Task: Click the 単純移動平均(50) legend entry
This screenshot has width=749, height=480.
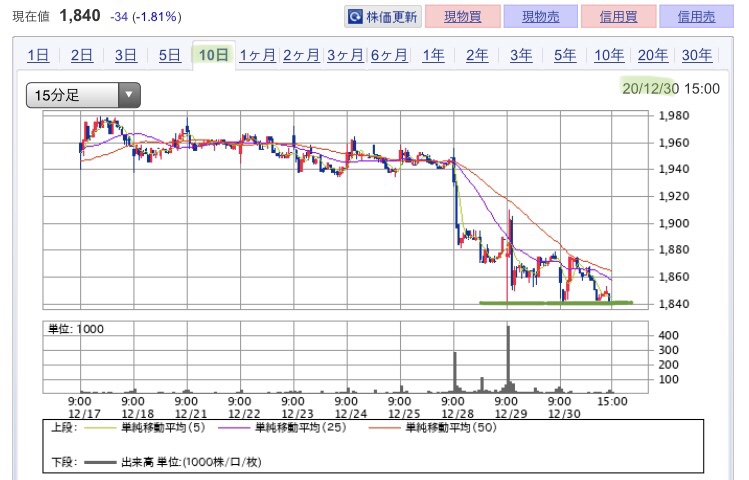Action: click(x=433, y=427)
